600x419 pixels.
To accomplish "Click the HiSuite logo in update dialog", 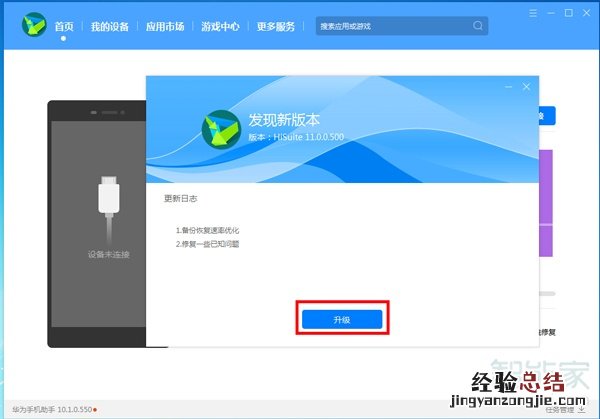I will [x=221, y=129].
